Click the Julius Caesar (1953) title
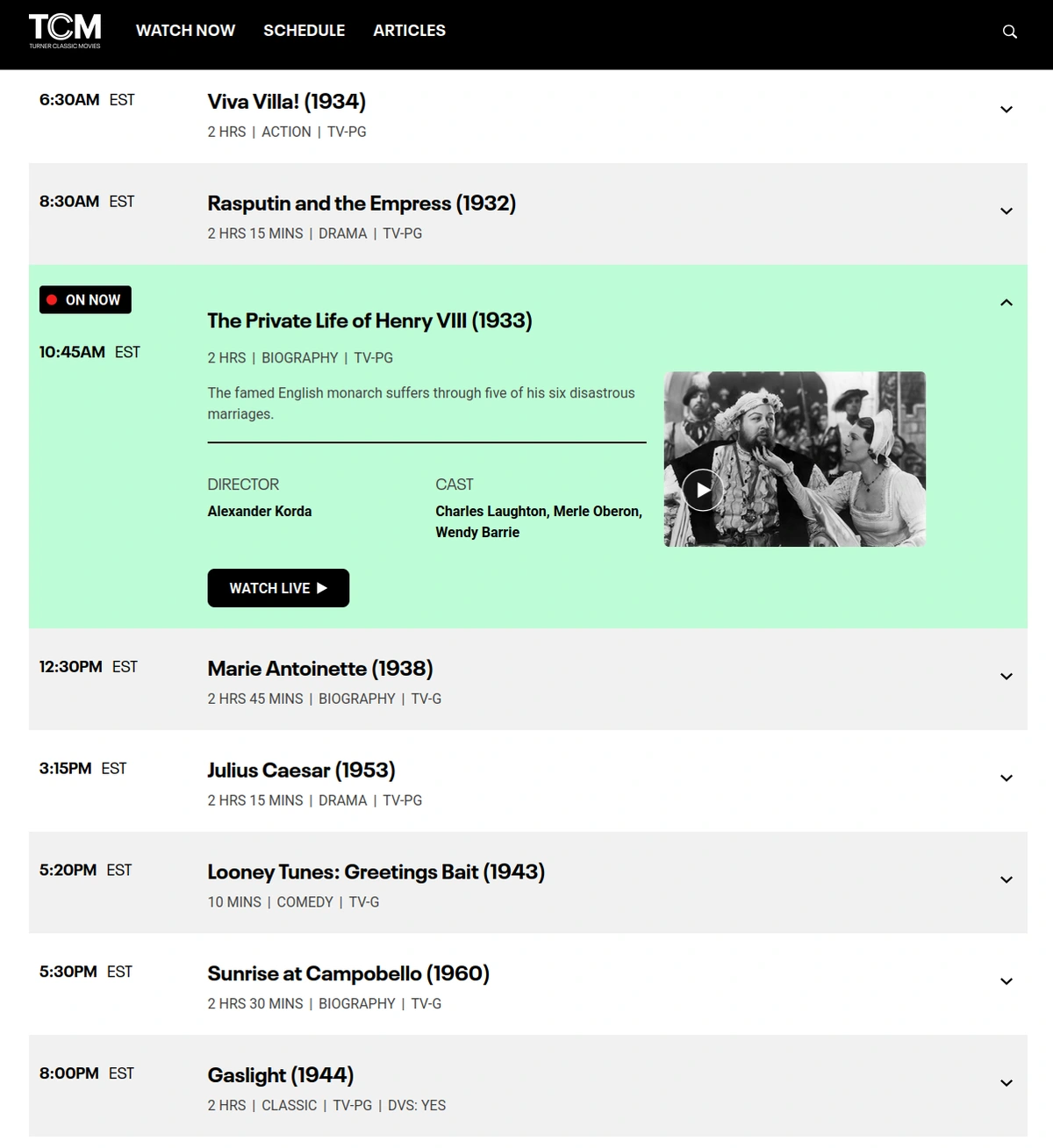Image resolution: width=1053 pixels, height=1148 pixels. pyautogui.click(x=301, y=771)
